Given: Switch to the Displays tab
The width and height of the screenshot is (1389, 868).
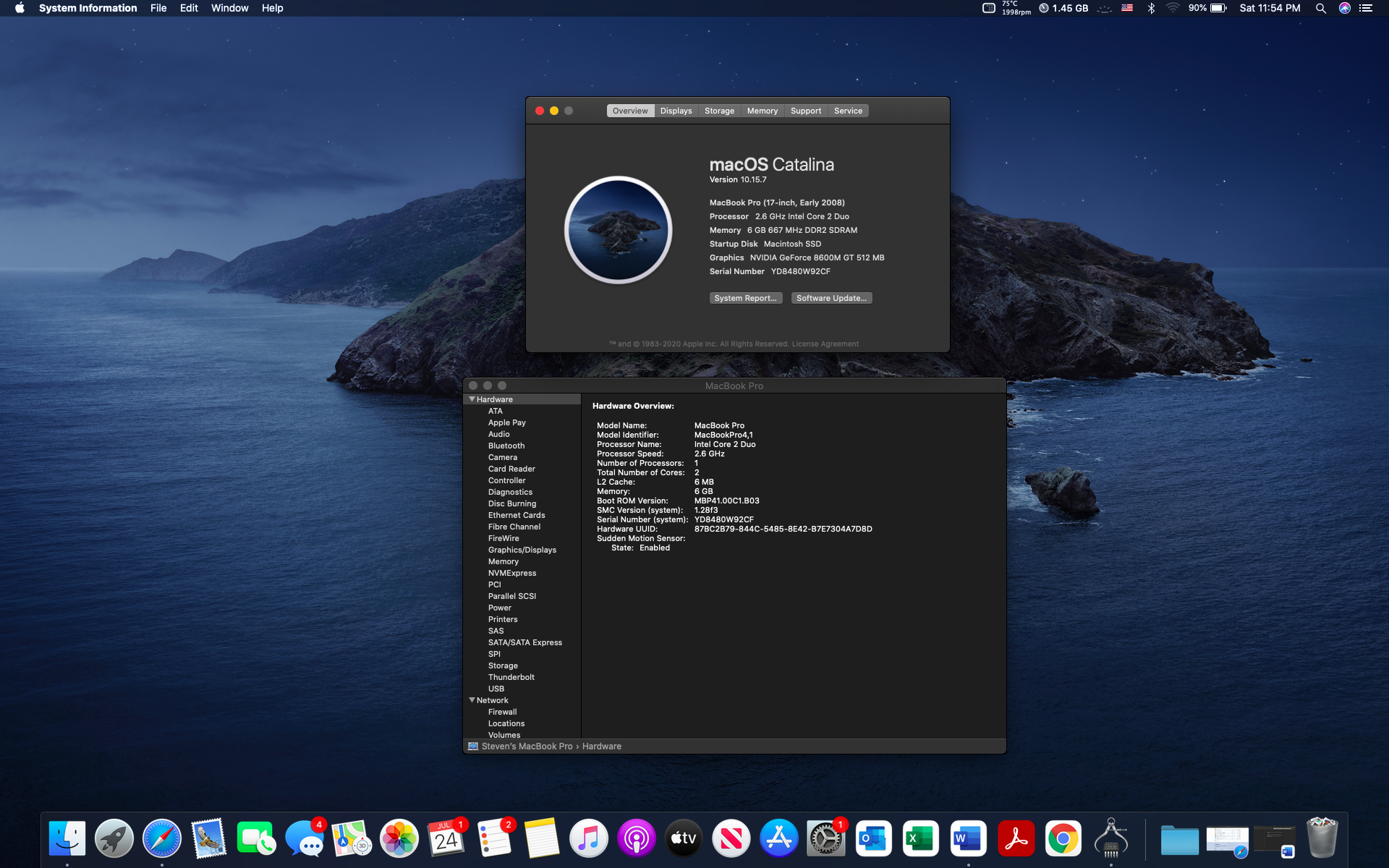Looking at the screenshot, I should tap(675, 111).
